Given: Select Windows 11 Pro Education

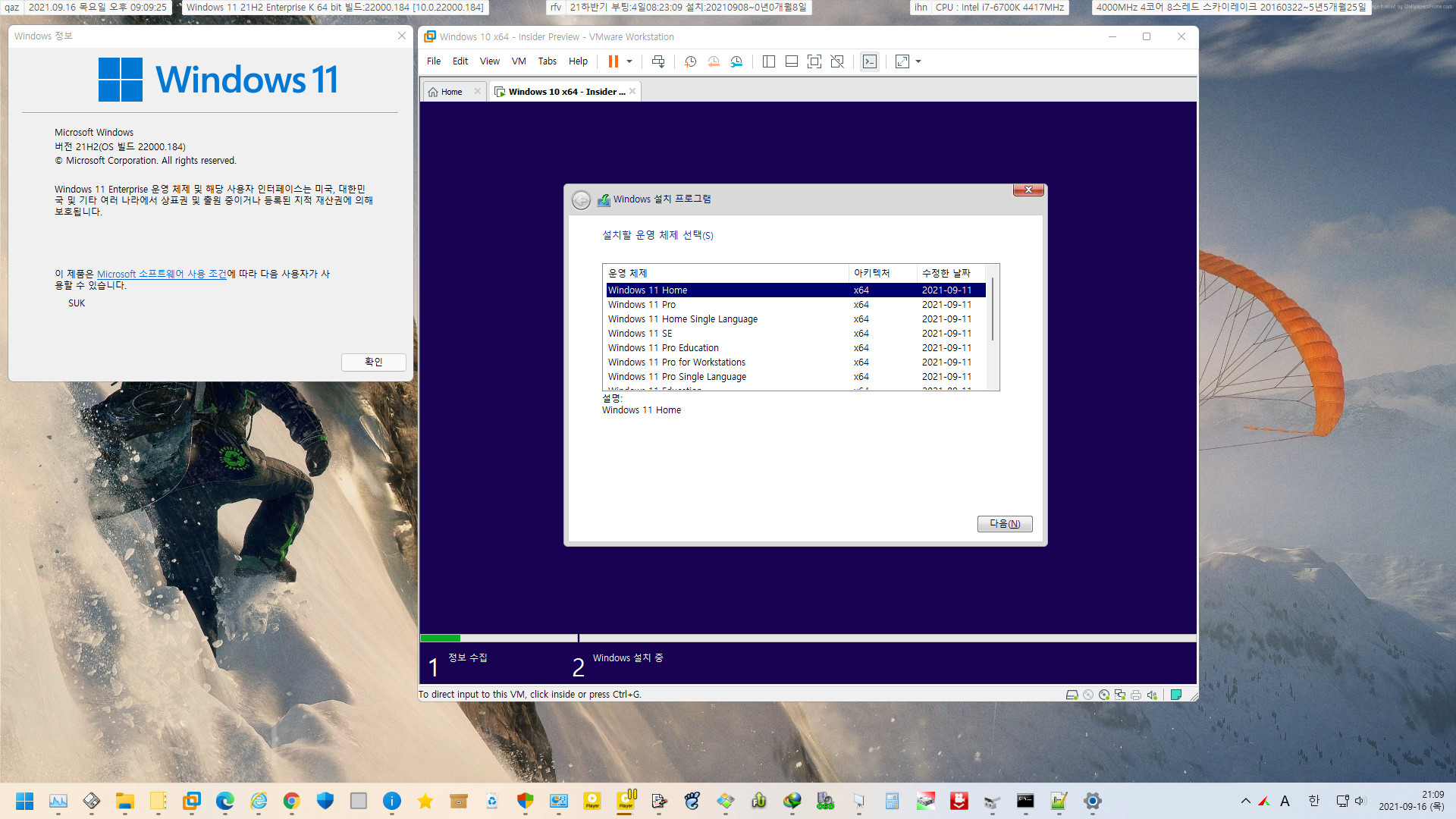Looking at the screenshot, I should click(x=795, y=348).
